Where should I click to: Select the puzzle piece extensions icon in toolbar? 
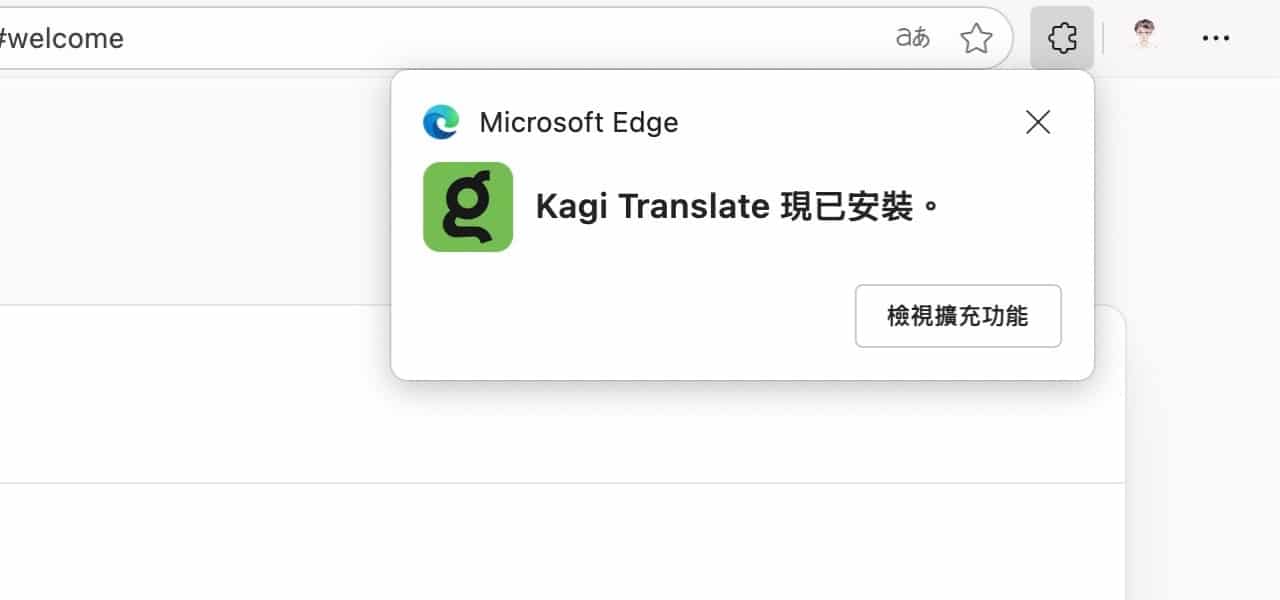coord(1061,37)
